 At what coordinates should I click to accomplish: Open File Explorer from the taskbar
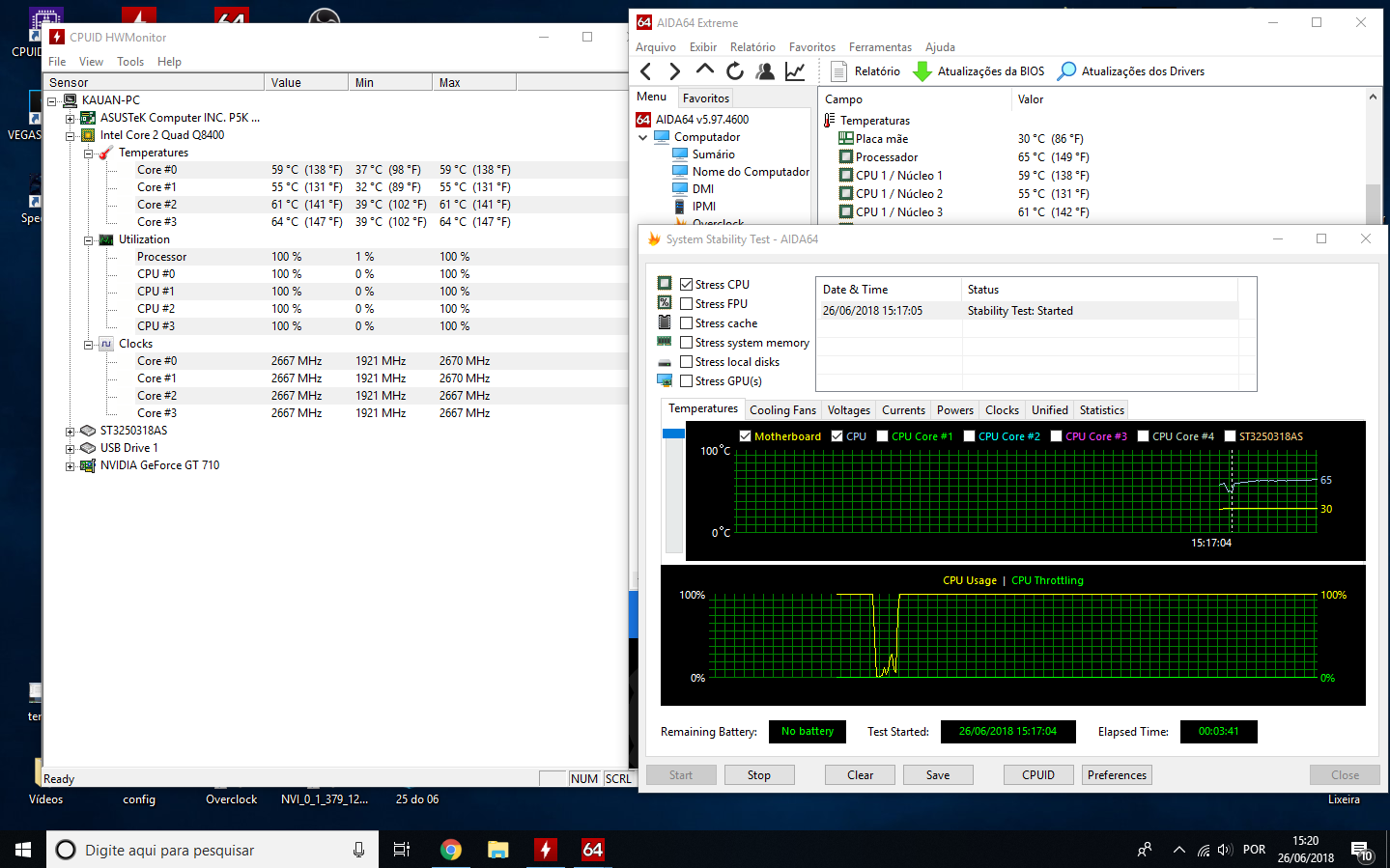[x=497, y=850]
